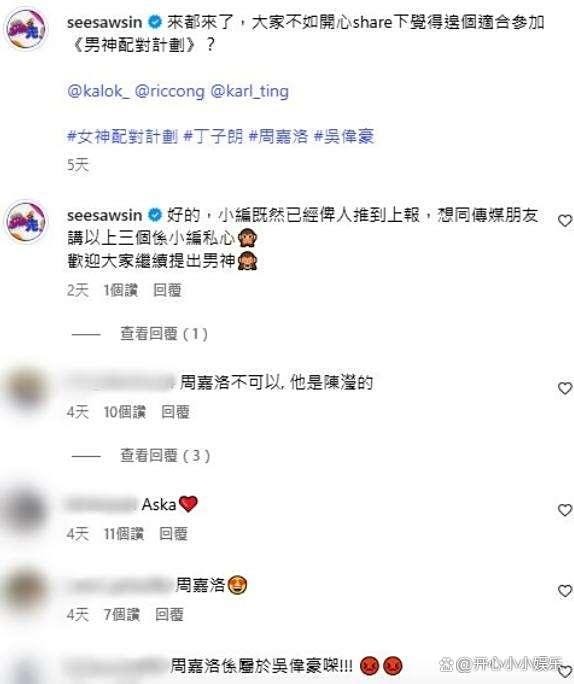Open hashtag #吳偉豪

(344, 137)
